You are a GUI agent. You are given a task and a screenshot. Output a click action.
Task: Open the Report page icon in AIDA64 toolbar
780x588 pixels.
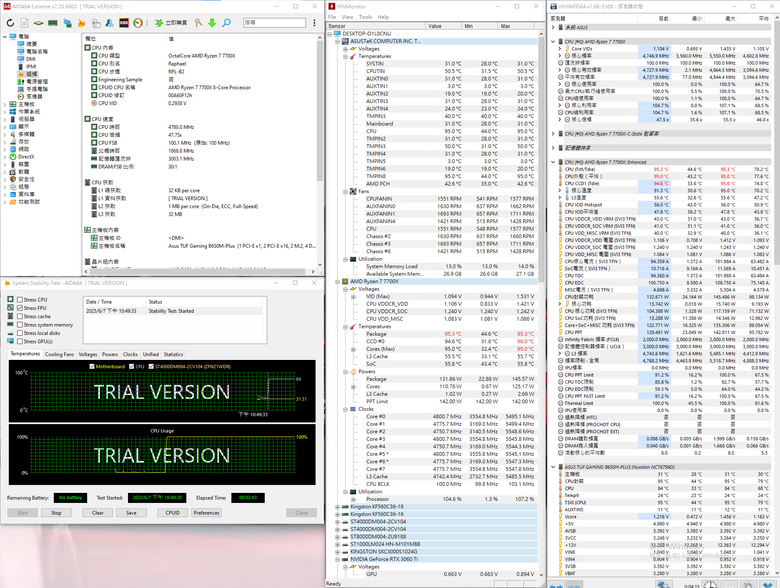point(24,23)
